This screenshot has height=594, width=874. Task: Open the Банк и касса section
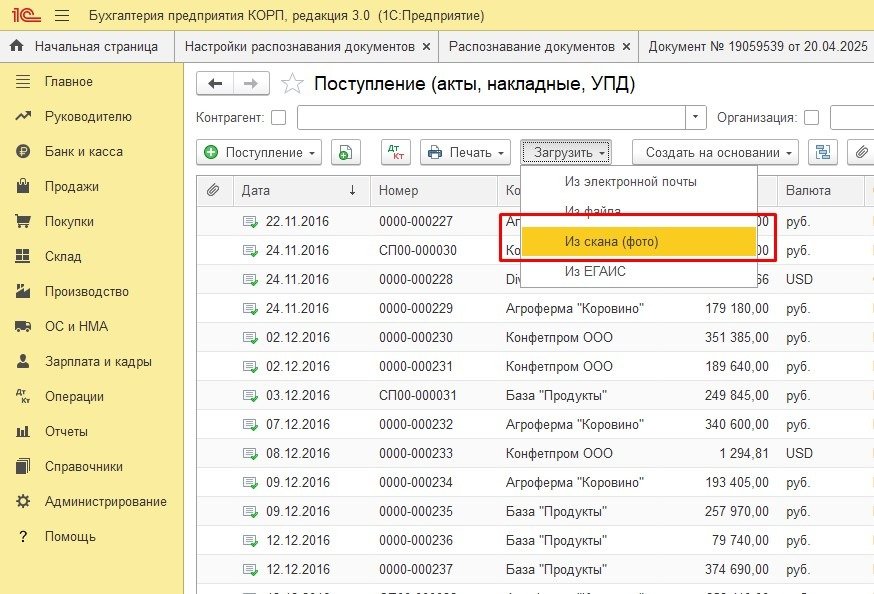[83, 151]
